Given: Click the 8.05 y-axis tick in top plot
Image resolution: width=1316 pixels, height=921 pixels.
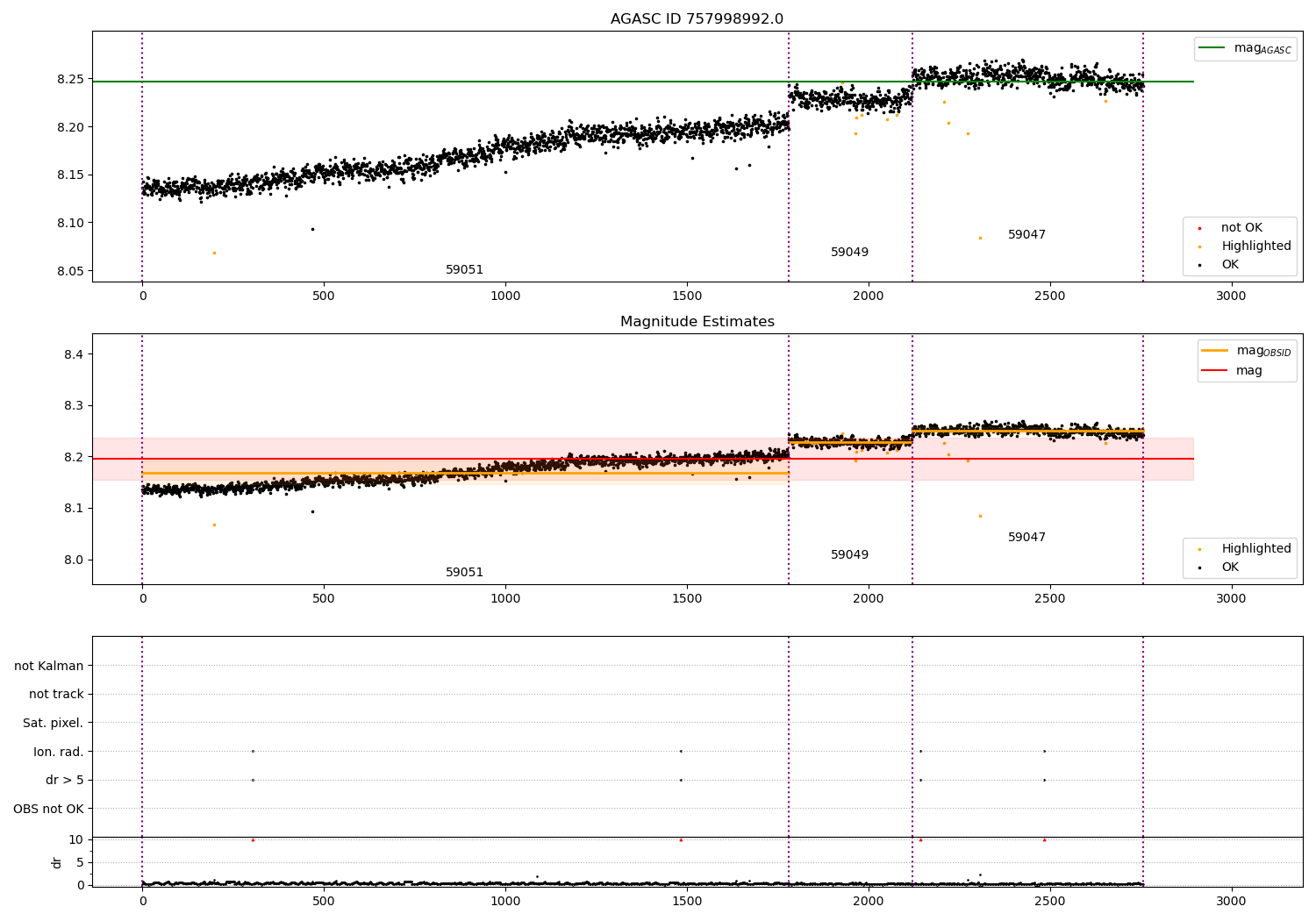Looking at the screenshot, I should coord(70,272).
